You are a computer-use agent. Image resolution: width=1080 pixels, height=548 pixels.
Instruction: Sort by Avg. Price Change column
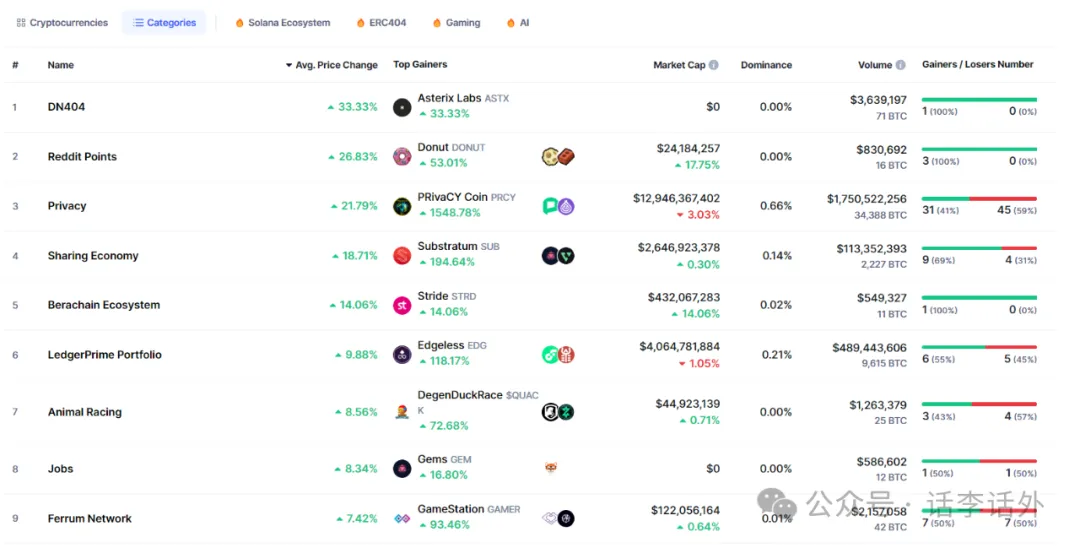pos(331,65)
